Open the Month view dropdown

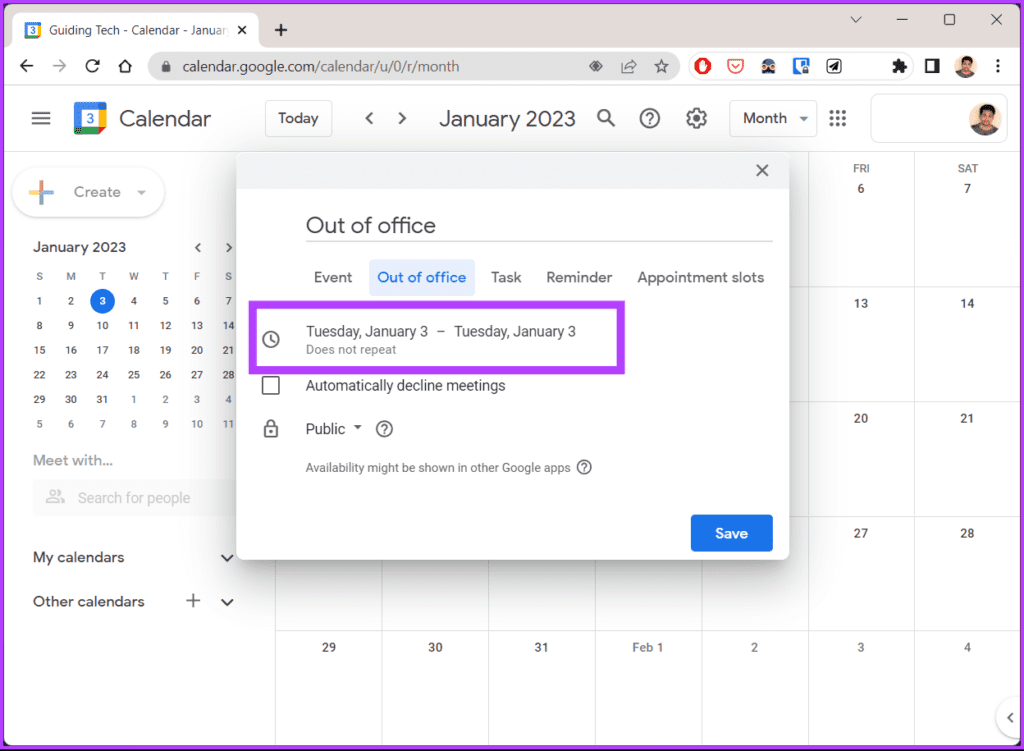pyautogui.click(x=773, y=118)
